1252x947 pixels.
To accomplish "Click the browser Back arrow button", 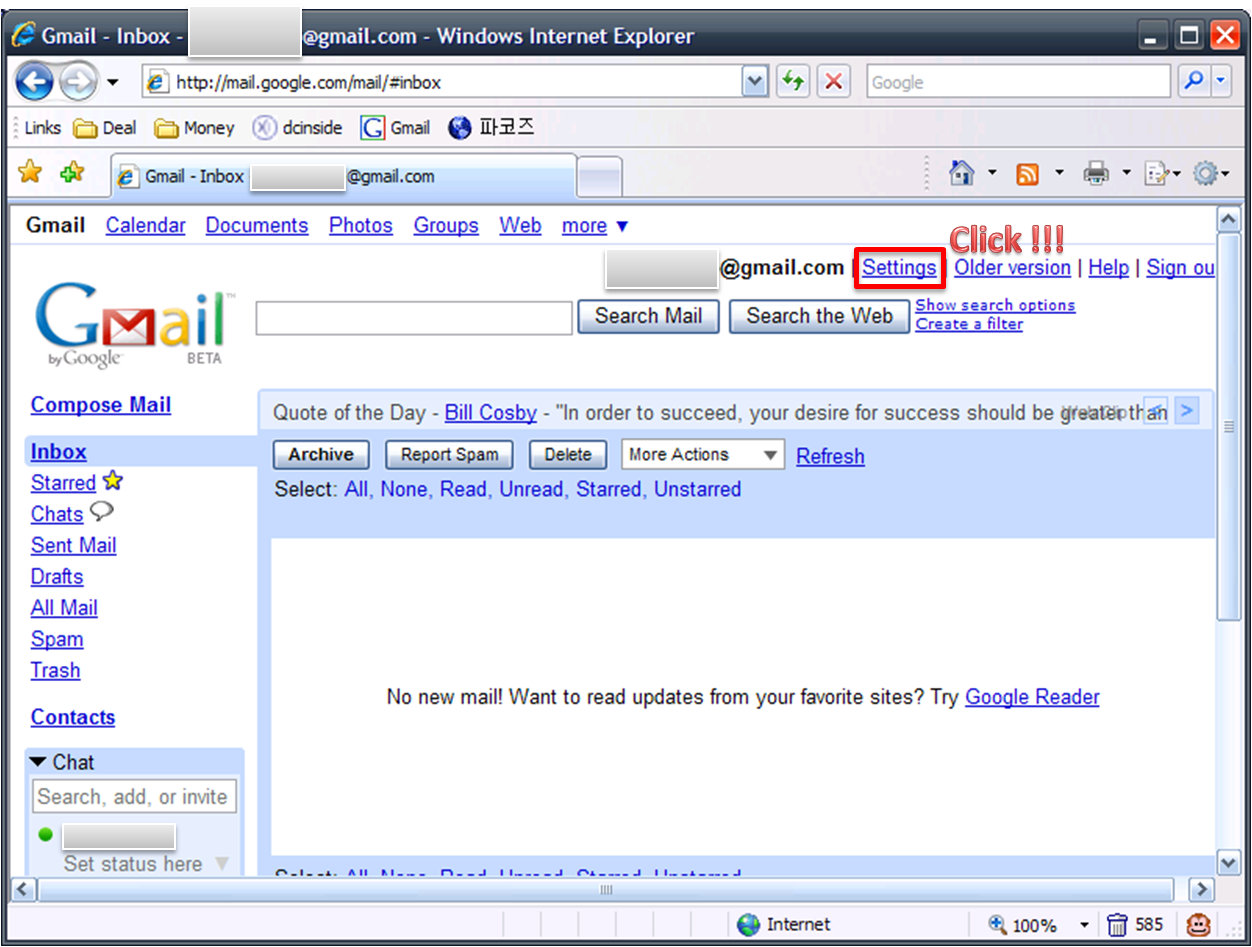I will (x=35, y=82).
